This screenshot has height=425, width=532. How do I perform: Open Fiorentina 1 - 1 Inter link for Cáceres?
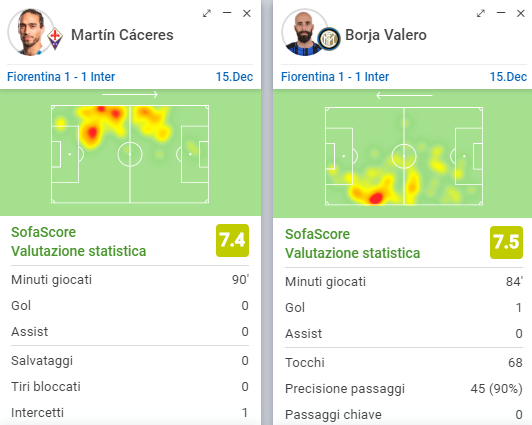[x=61, y=77]
